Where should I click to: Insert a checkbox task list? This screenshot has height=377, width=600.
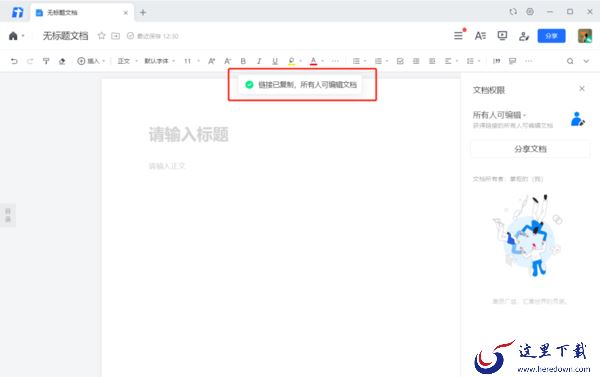(400, 61)
